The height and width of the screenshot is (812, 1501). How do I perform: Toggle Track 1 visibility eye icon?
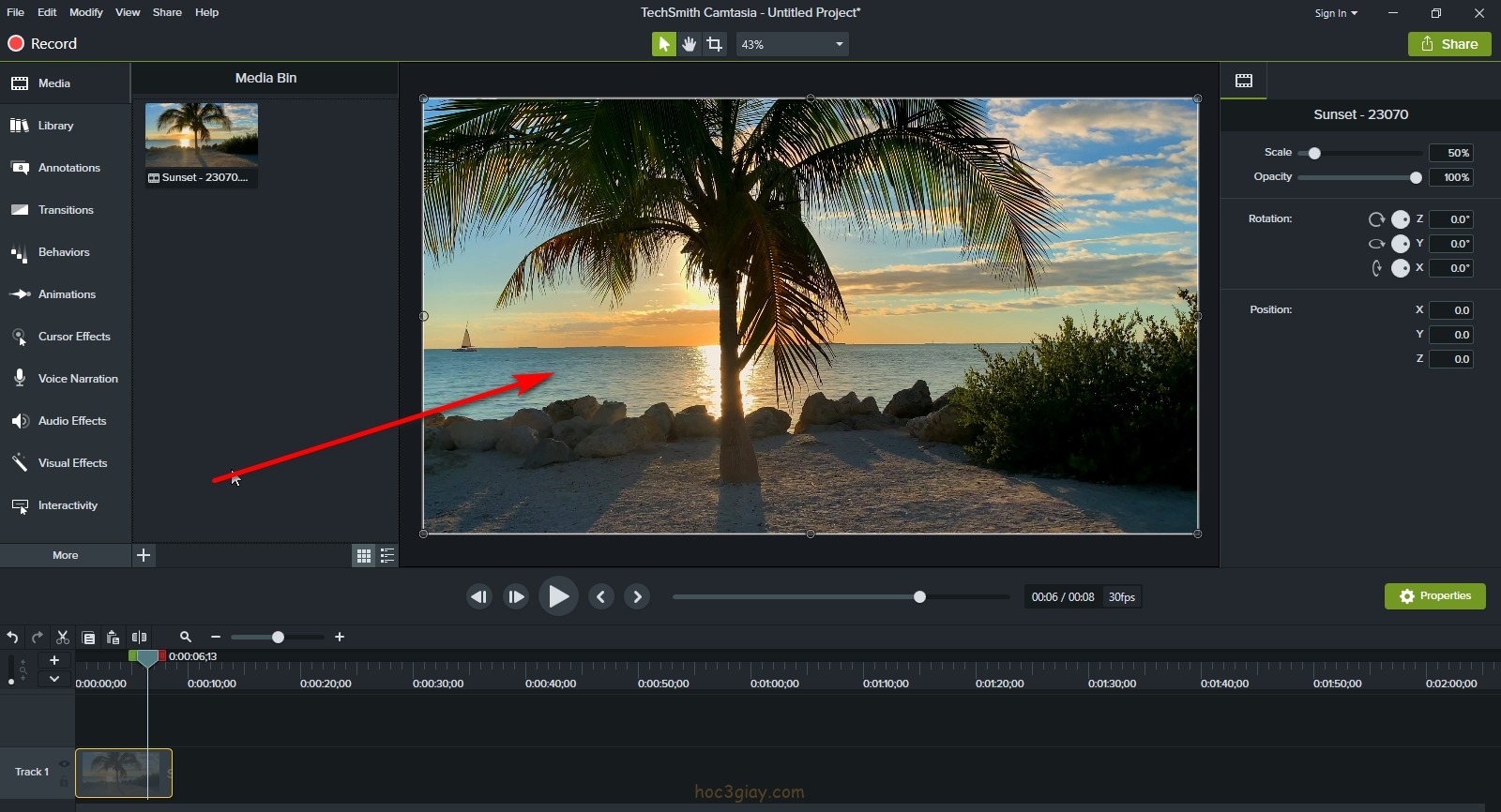click(64, 763)
